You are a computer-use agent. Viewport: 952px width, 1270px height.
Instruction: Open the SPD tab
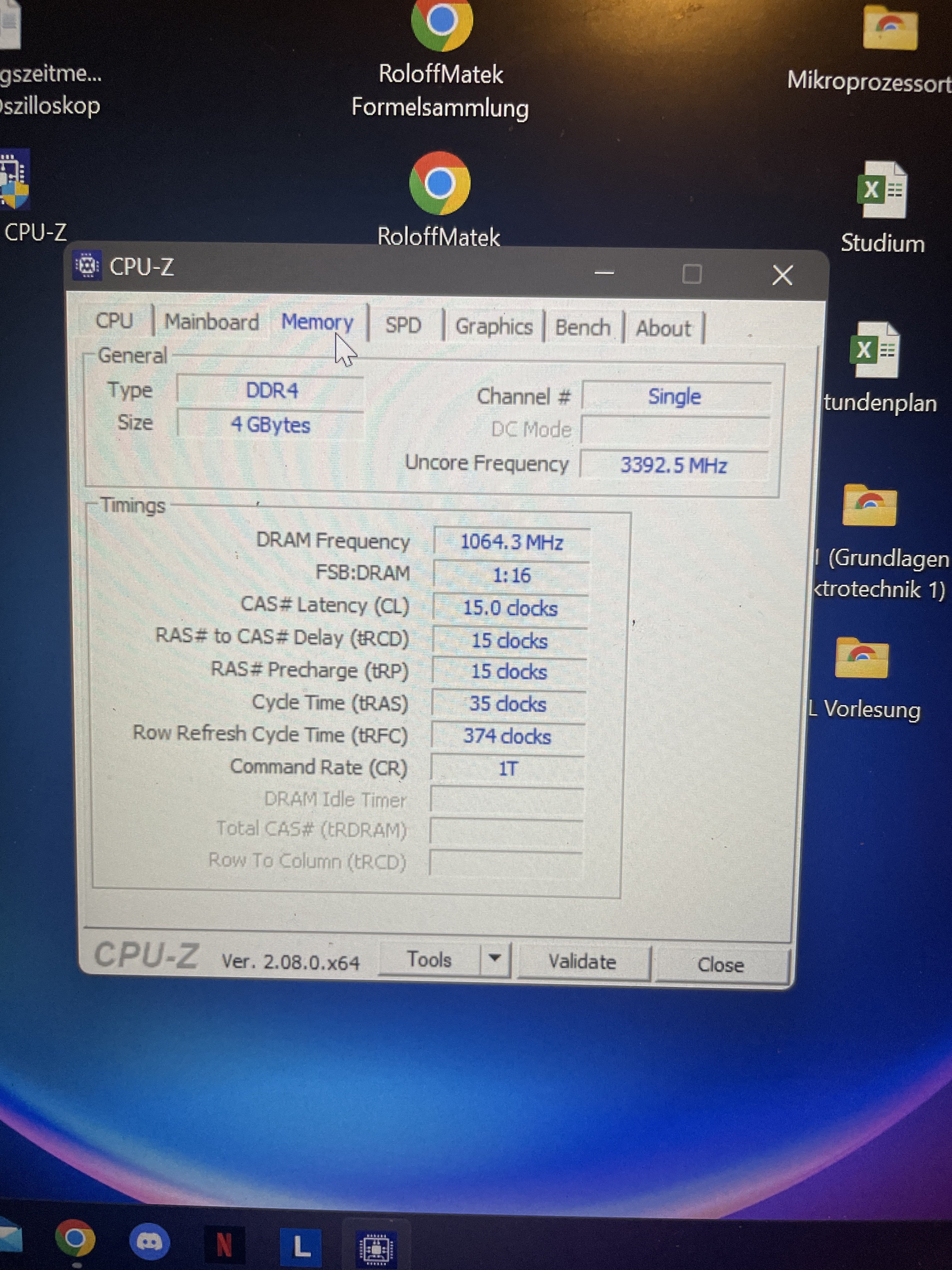tap(403, 326)
